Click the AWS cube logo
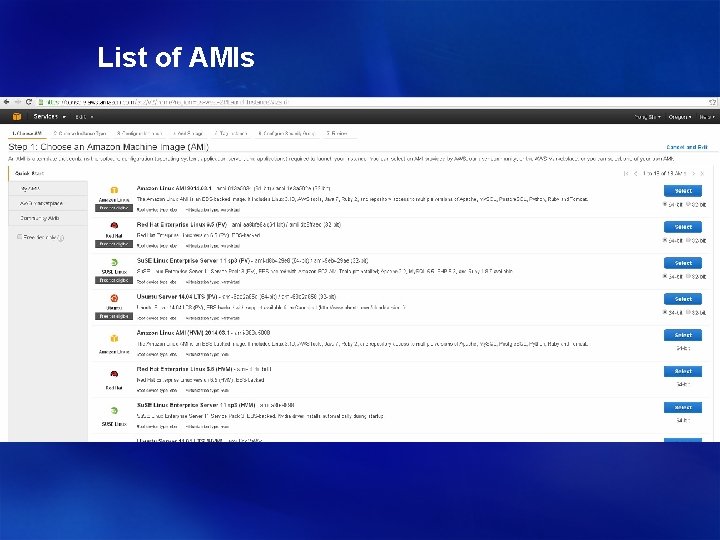 (x=17, y=117)
